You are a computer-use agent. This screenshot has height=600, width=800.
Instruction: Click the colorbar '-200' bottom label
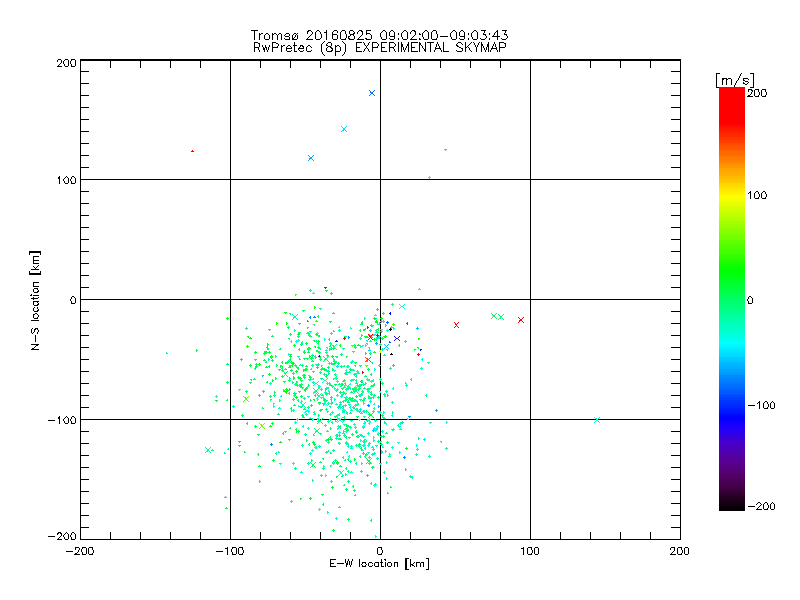pyautogui.click(x=761, y=506)
